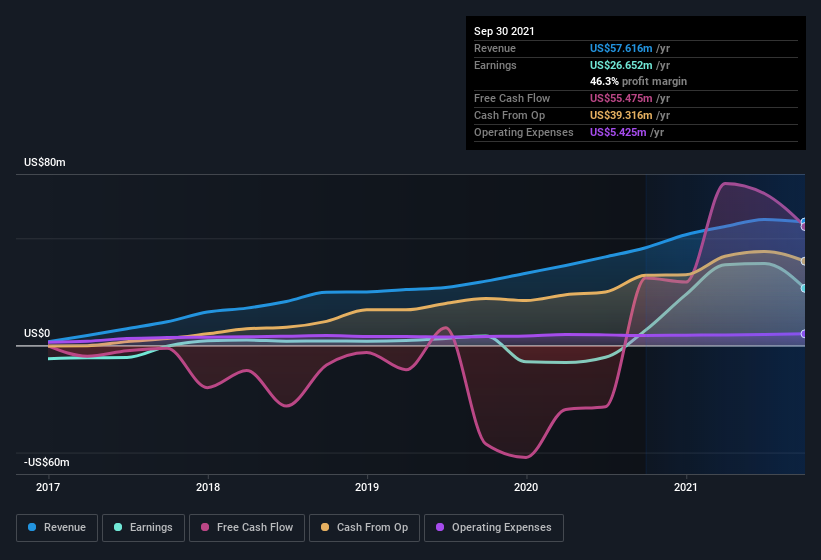
Task: Click the 2019 x-axis label
Action: coord(367,487)
